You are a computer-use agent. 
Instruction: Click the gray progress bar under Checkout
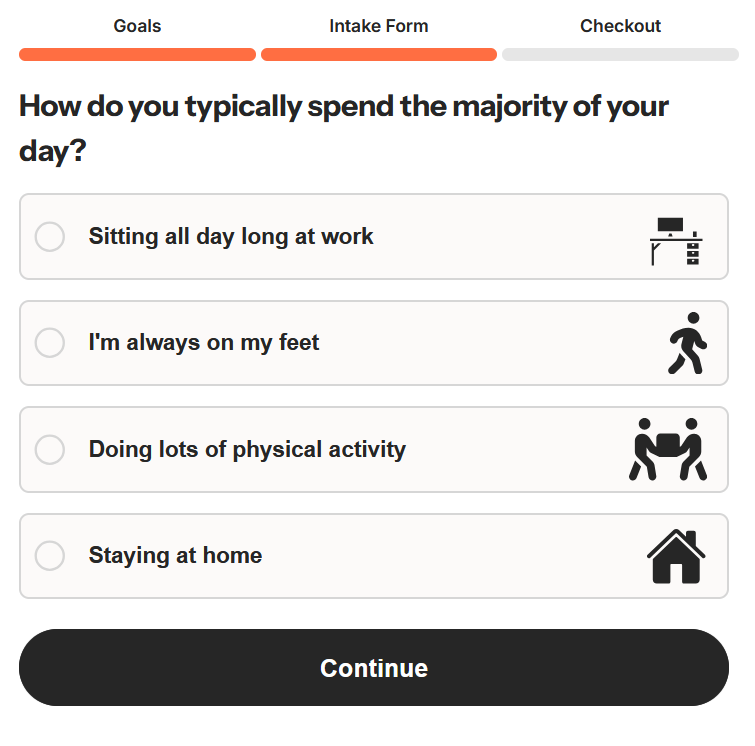tap(620, 54)
